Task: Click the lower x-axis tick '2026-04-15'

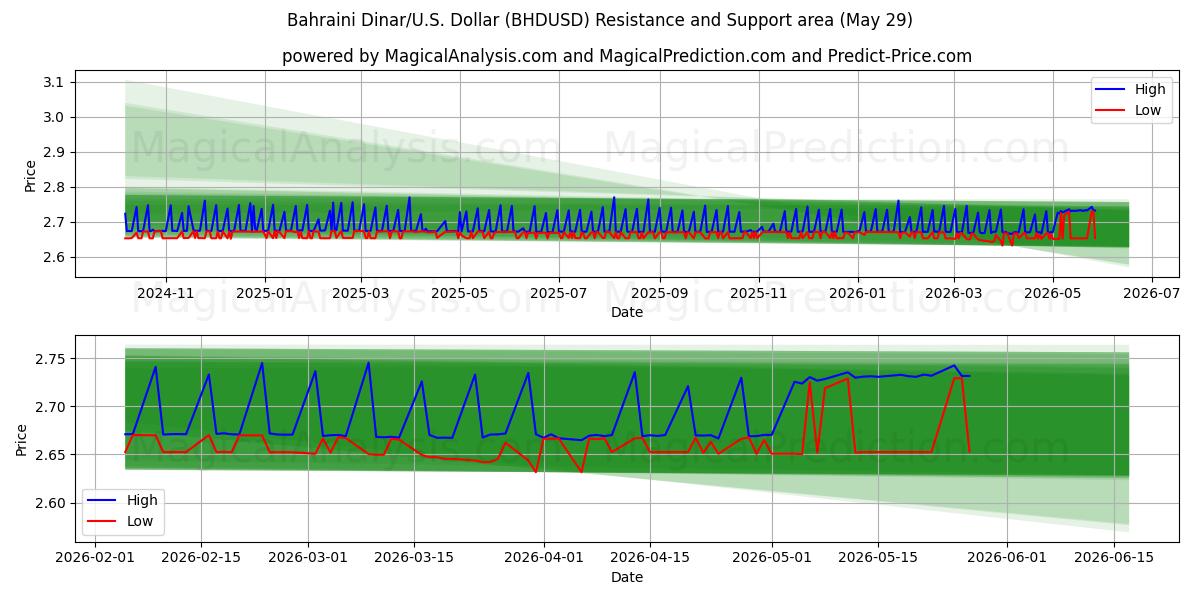Action: [650, 558]
